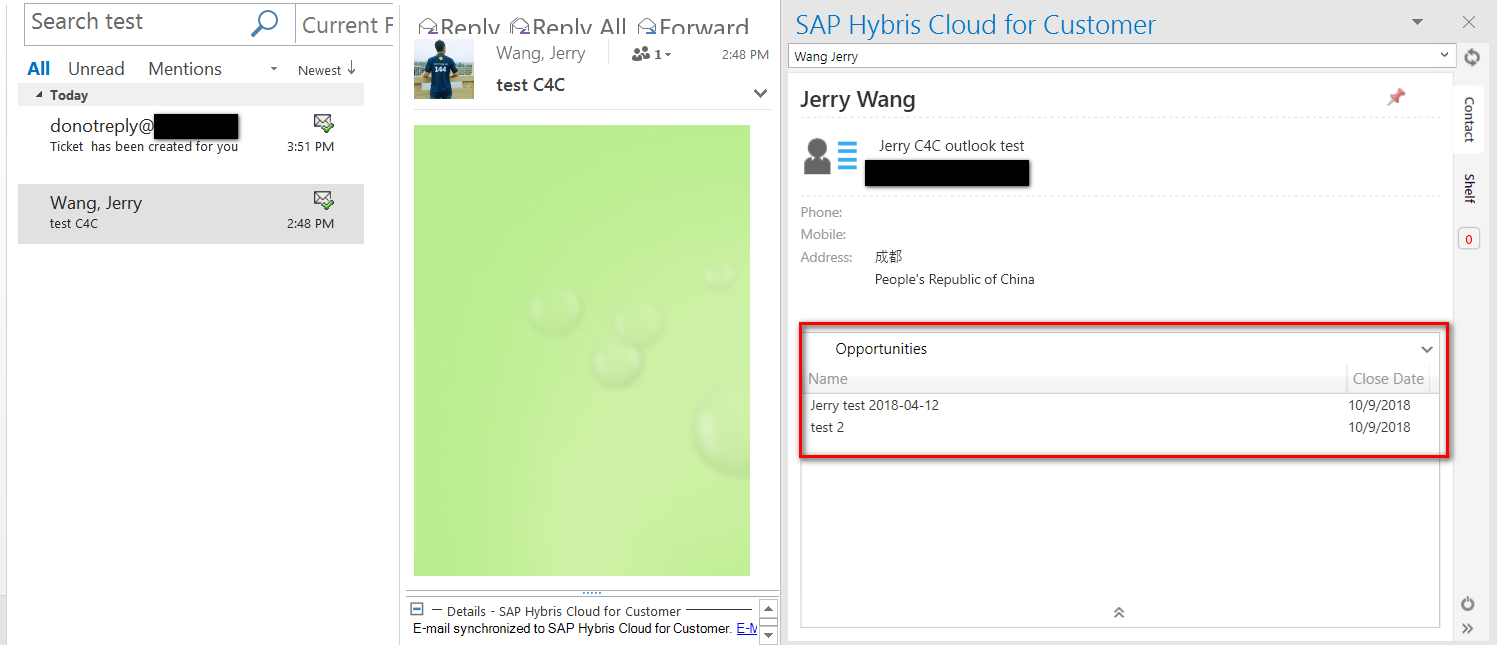Screen dimensions: 1497x645
Task: Click the envelope status icon on Wang, Jerry message
Action: tap(323, 200)
